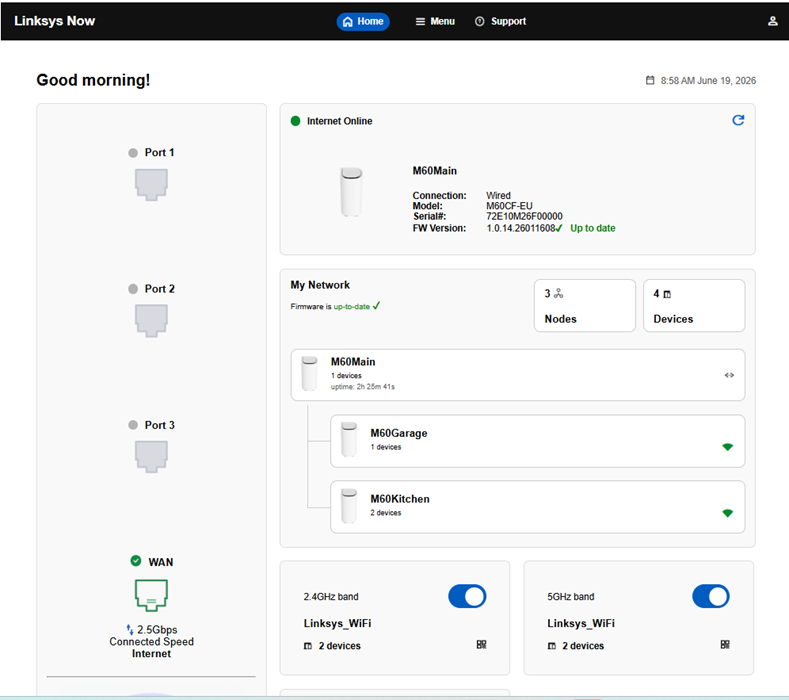789x700 pixels.
Task: Click the FW version 1.0.14.26011608 value
Action: click(520, 228)
